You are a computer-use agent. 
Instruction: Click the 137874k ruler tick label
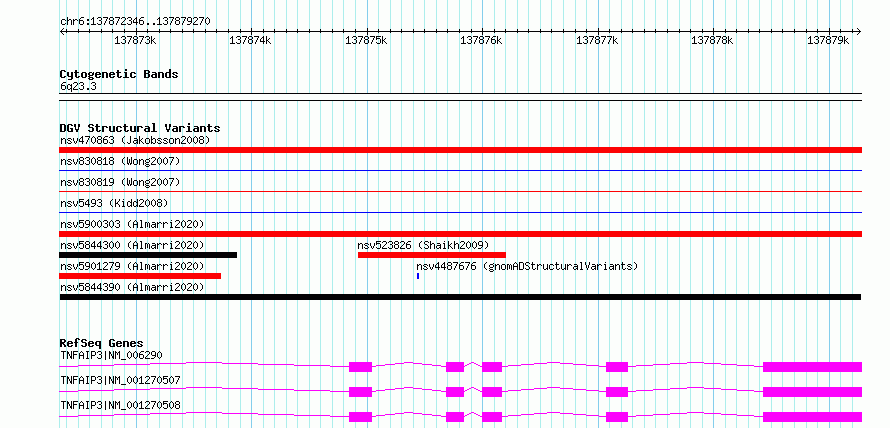pos(250,40)
